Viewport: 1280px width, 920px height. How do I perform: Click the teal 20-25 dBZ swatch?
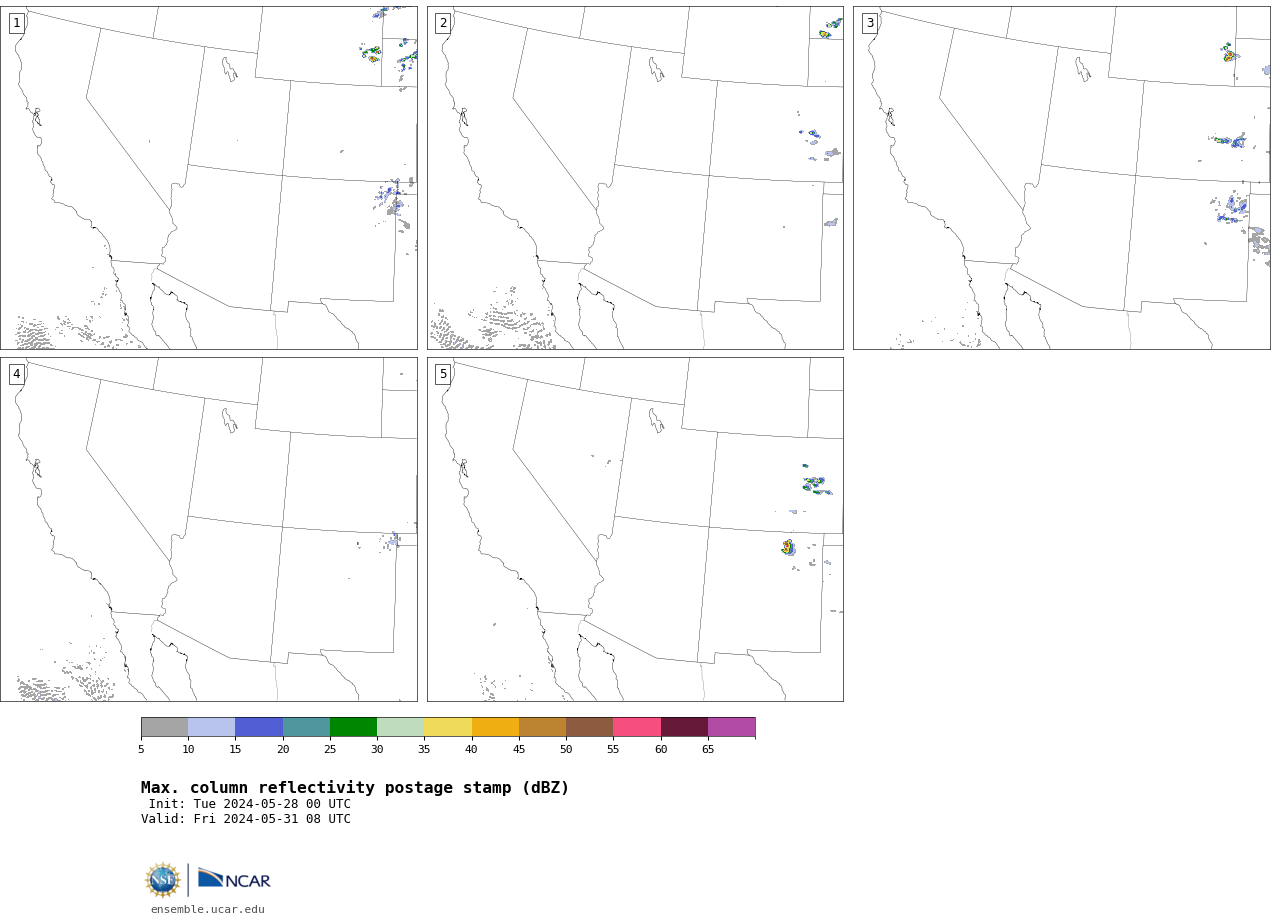point(306,727)
